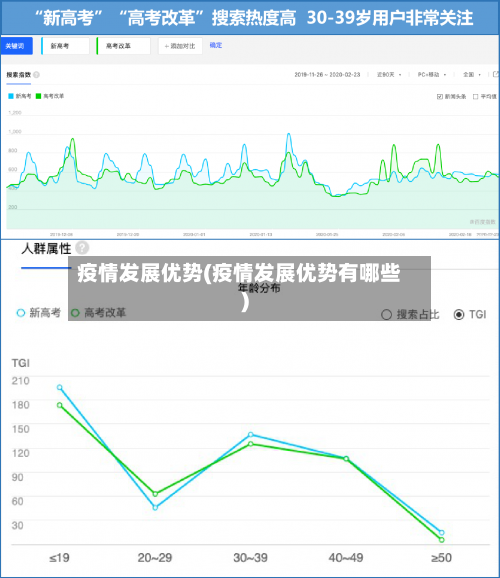The width and height of the screenshot is (500, 578).
Task: Click the 30~39 age axis label
Action: (250, 558)
